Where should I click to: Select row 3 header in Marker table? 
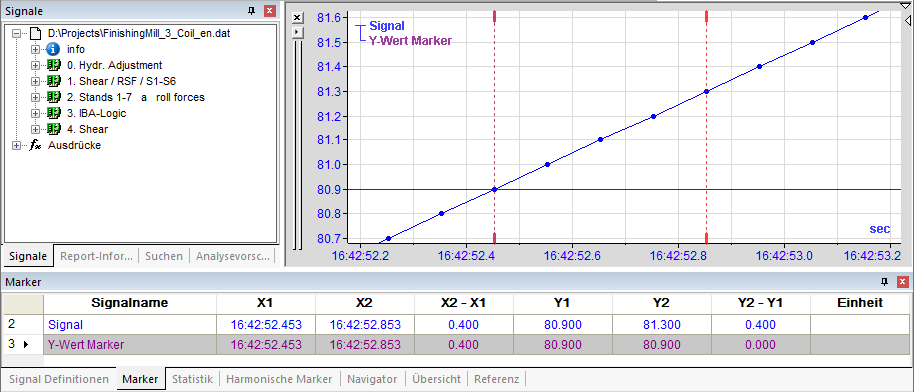click(22, 344)
